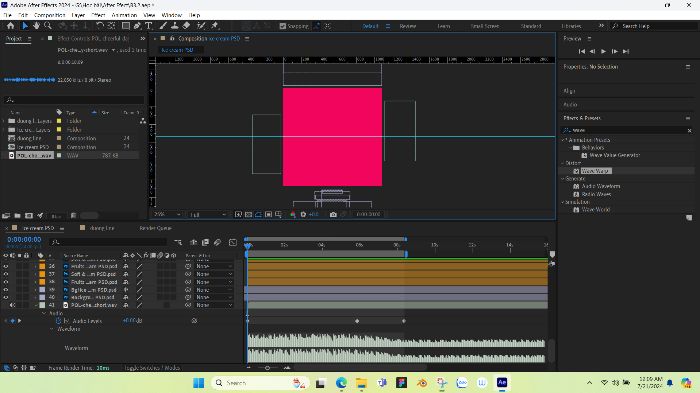Viewport: 700px width, 393px height.
Task: Hide layer 40 using its eye icon
Action: point(6,297)
